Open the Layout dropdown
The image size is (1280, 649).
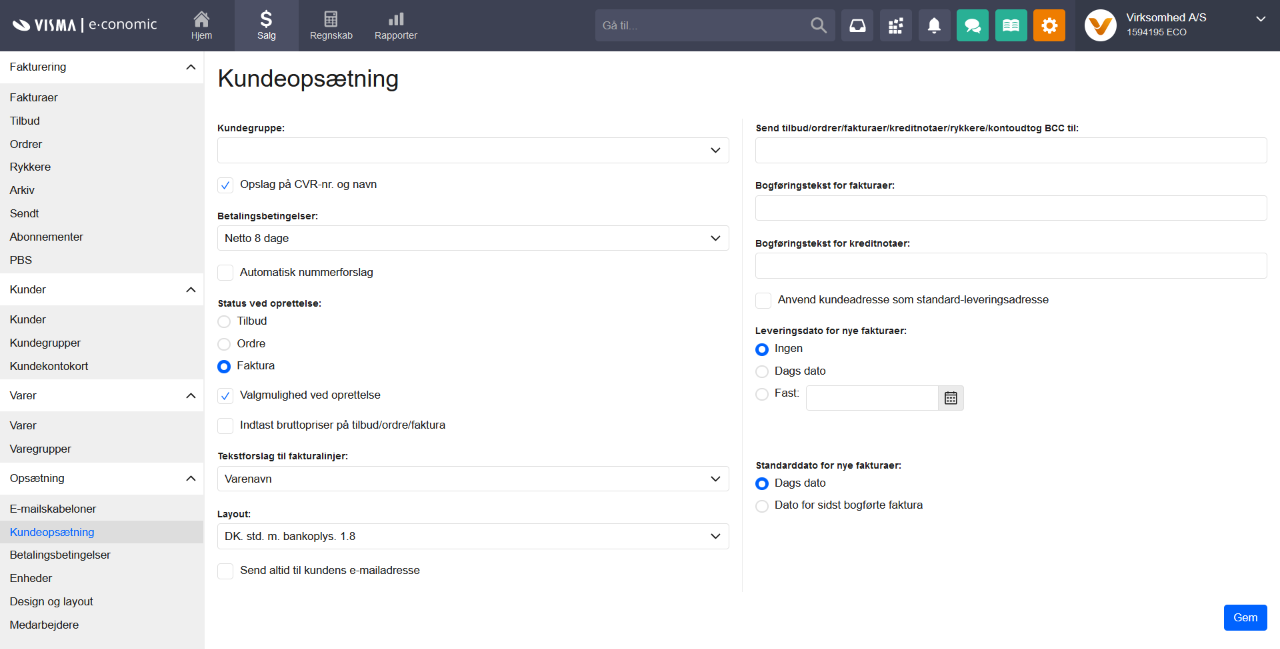tap(472, 537)
